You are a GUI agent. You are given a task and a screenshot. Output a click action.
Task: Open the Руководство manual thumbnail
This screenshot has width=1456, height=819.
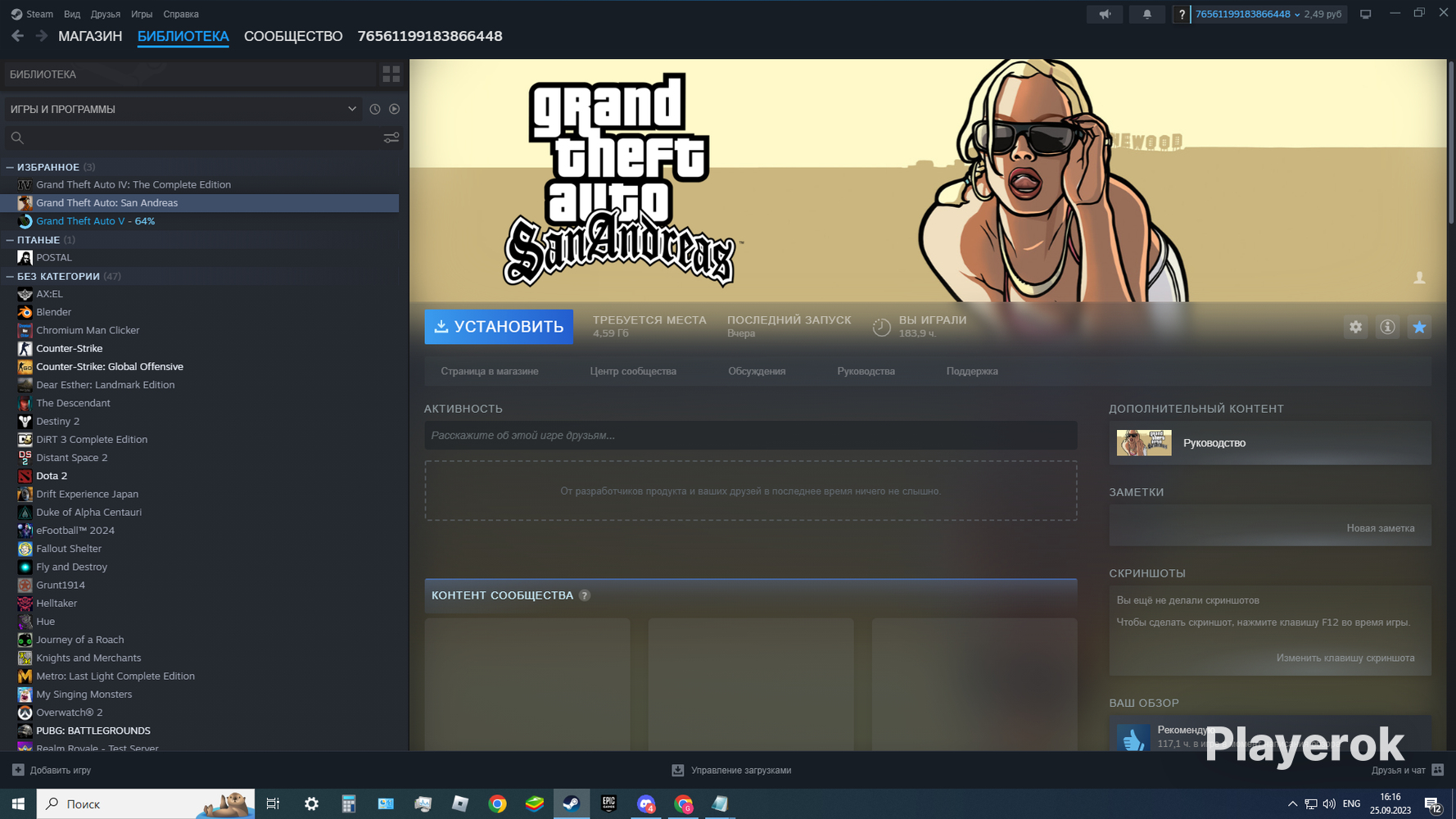click(x=1144, y=443)
